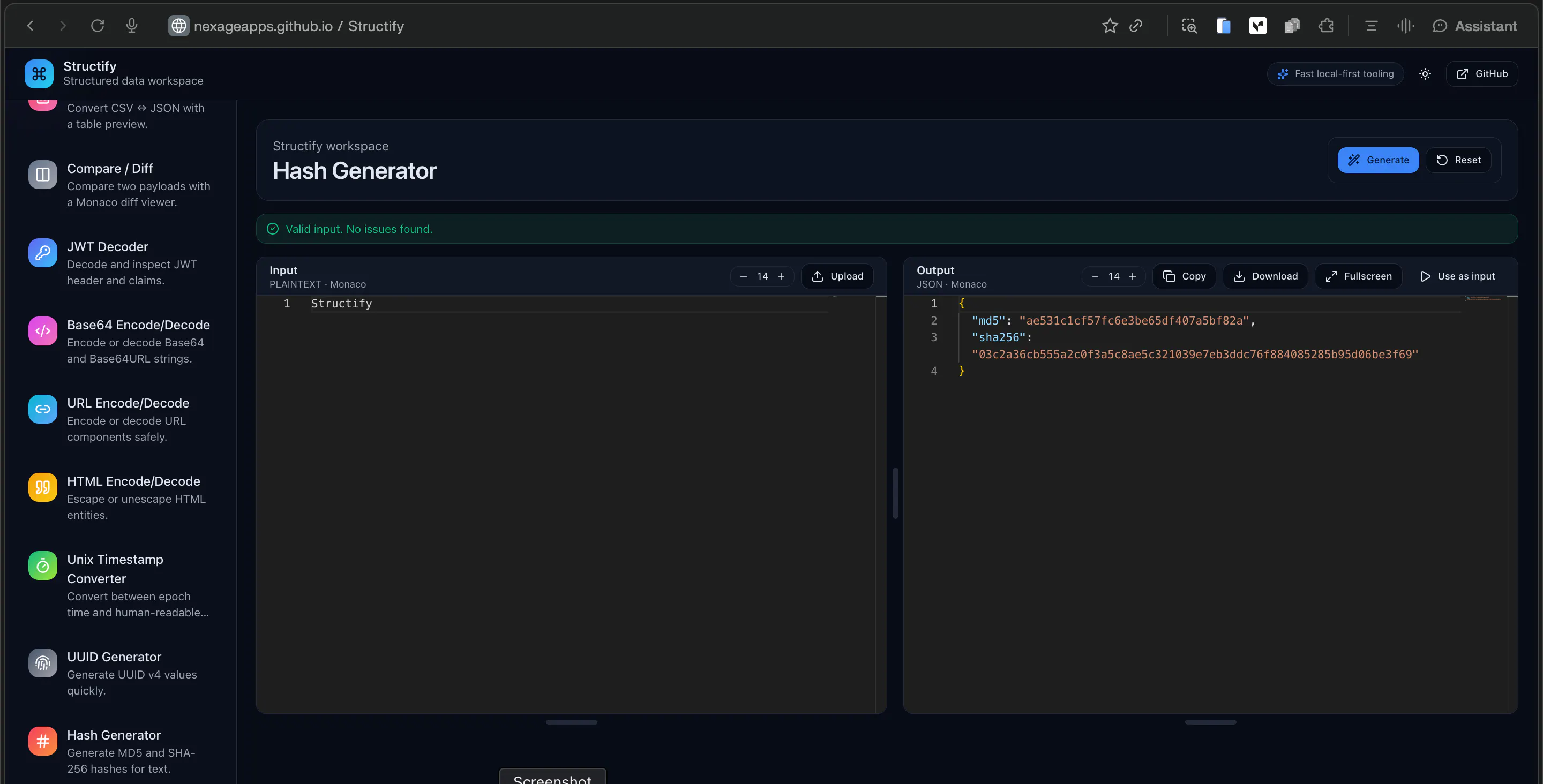The width and height of the screenshot is (1543, 784).
Task: Click the Generate button
Action: coord(1377,160)
